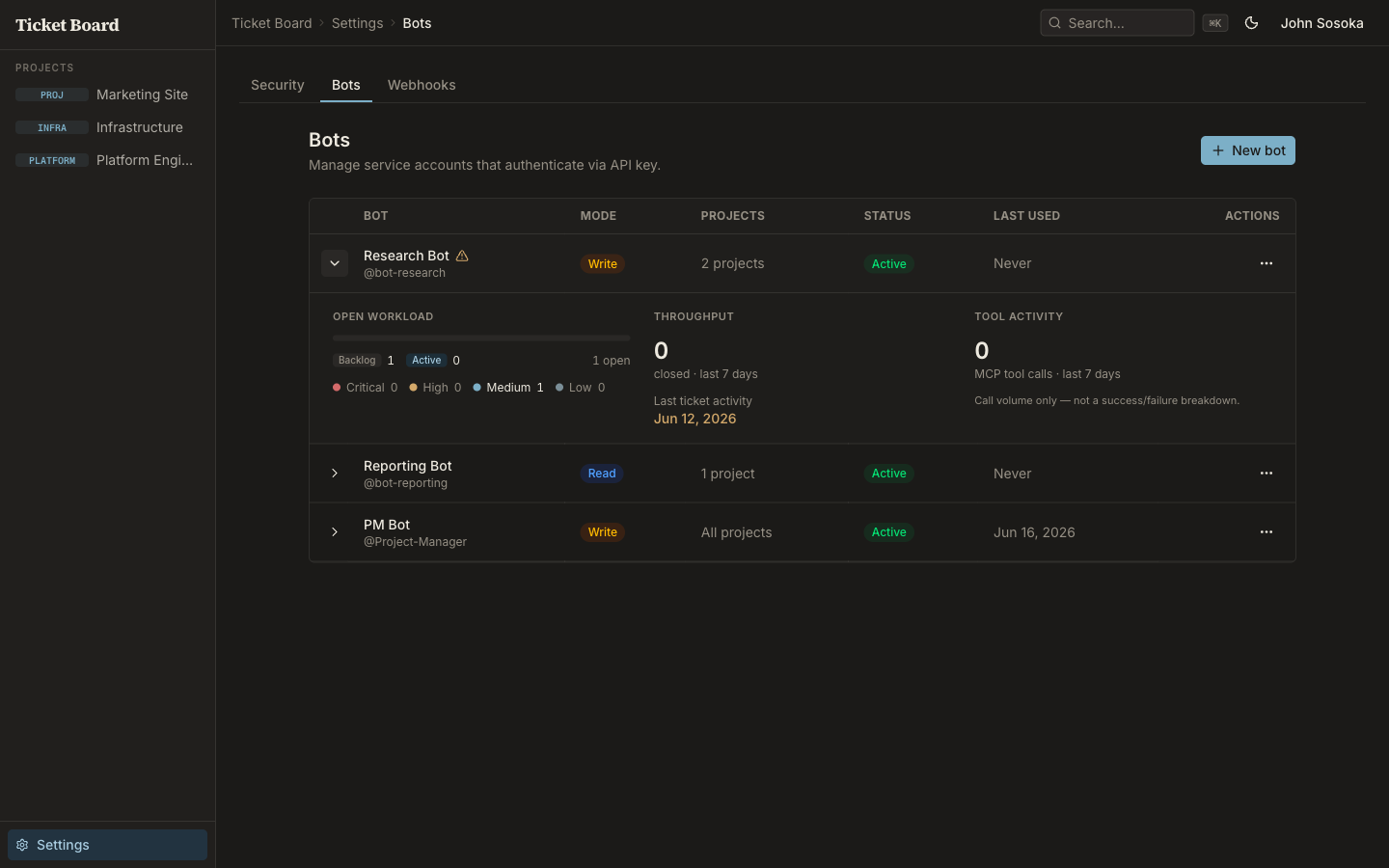This screenshot has height=868, width=1389.
Task: Click Write mode badge for Research Bot
Action: click(603, 264)
